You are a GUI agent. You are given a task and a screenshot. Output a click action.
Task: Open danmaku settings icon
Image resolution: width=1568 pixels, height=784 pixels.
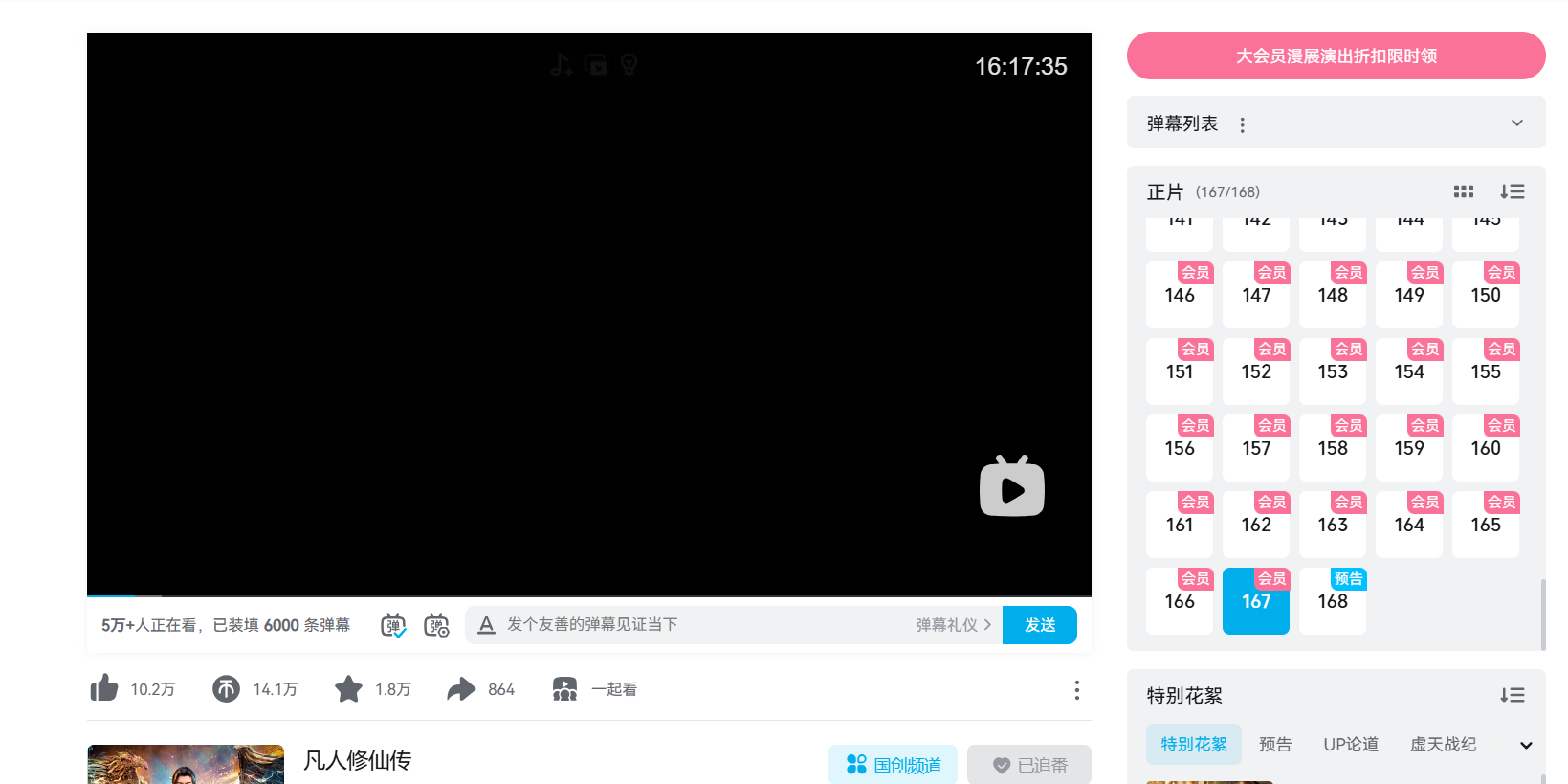(x=436, y=625)
